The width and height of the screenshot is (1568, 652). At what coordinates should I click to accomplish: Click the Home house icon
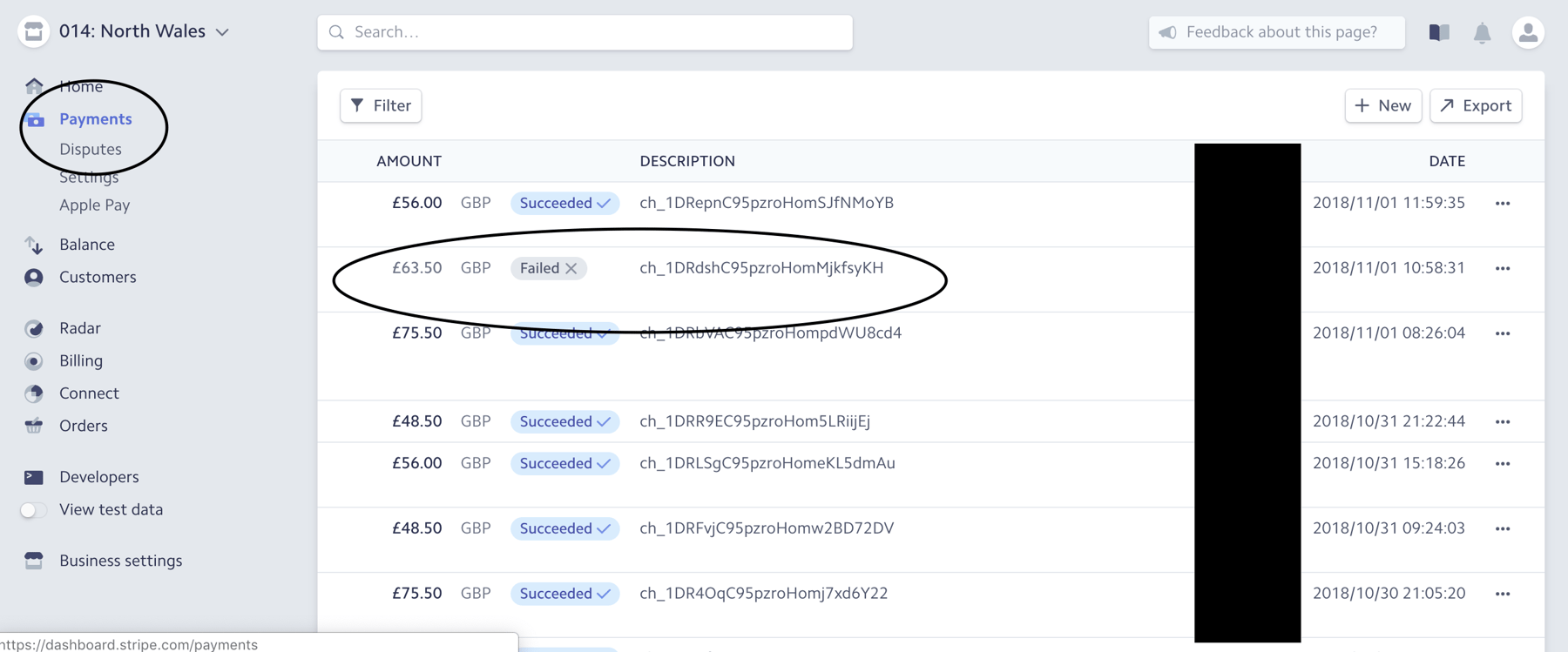[x=34, y=85]
